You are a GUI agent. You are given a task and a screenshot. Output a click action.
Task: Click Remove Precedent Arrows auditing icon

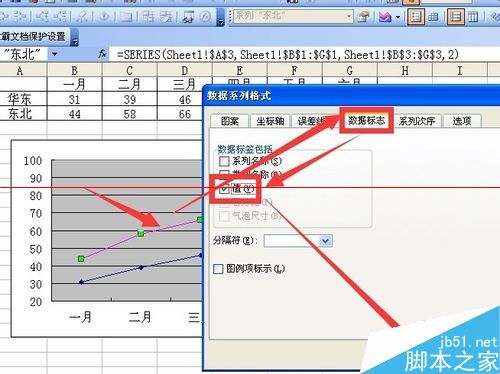(19, 16)
